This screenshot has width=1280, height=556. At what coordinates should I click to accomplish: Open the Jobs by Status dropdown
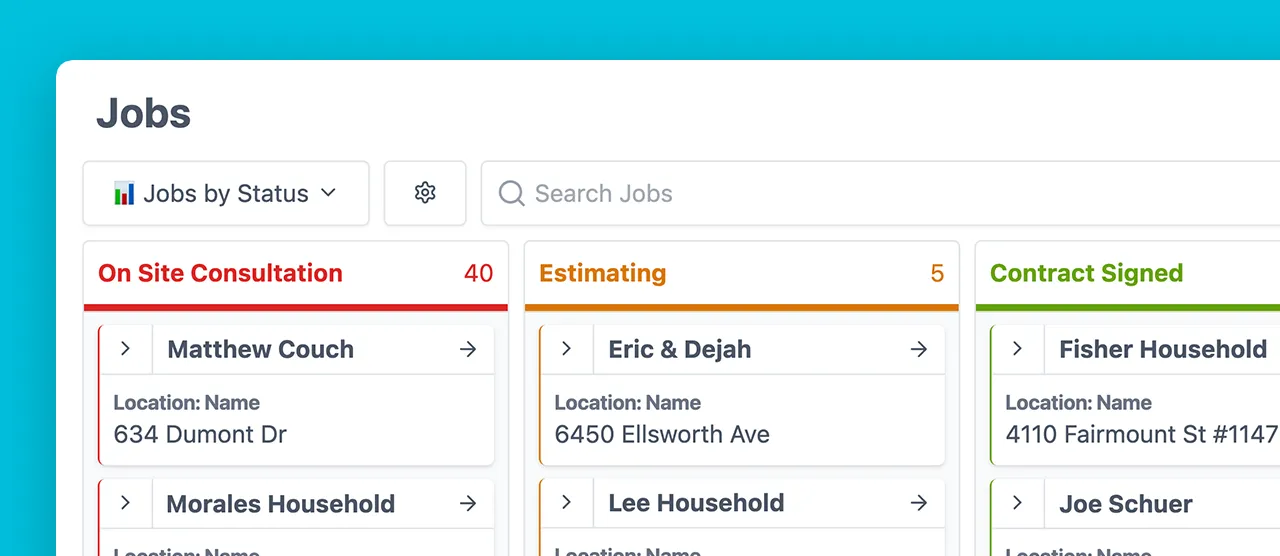[226, 193]
